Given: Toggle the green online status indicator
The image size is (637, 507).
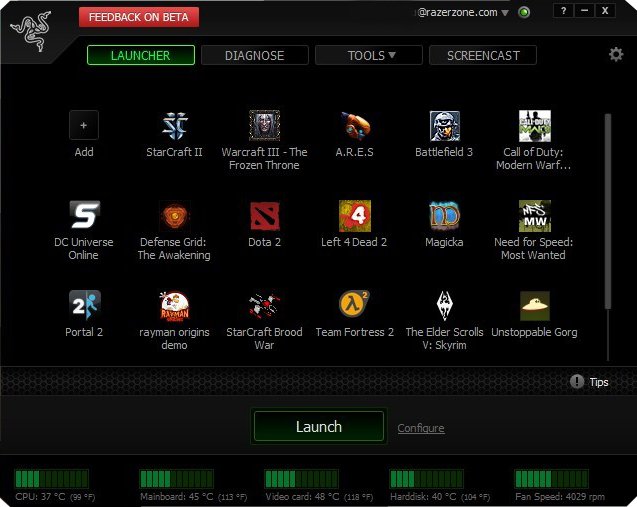Looking at the screenshot, I should (x=523, y=13).
